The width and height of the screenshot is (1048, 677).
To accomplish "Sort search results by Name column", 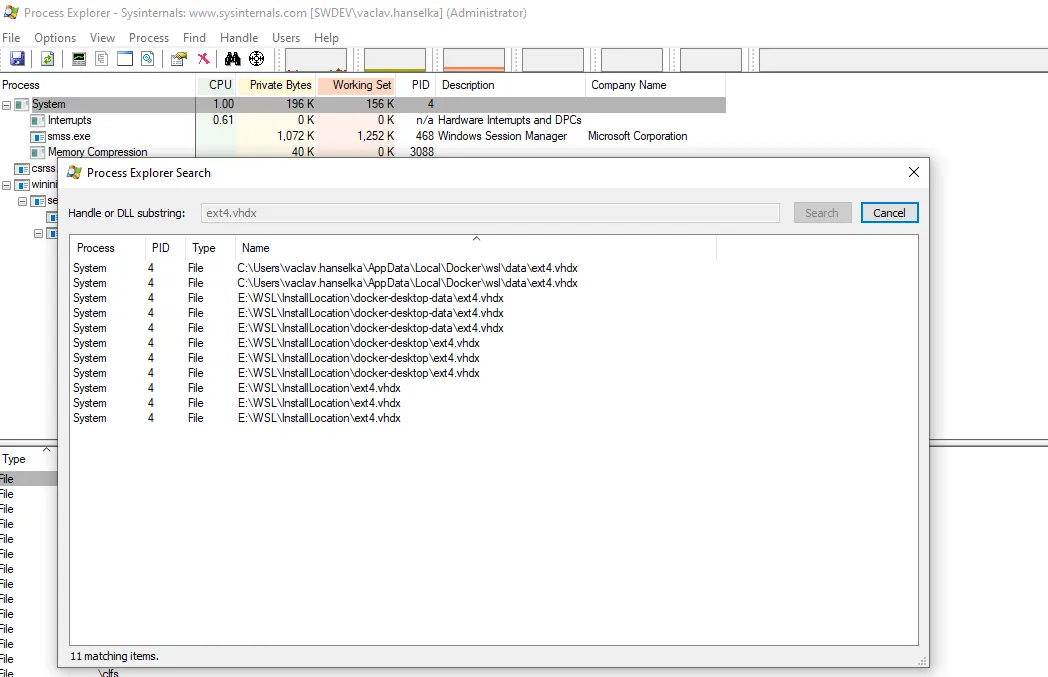I will coord(476,248).
